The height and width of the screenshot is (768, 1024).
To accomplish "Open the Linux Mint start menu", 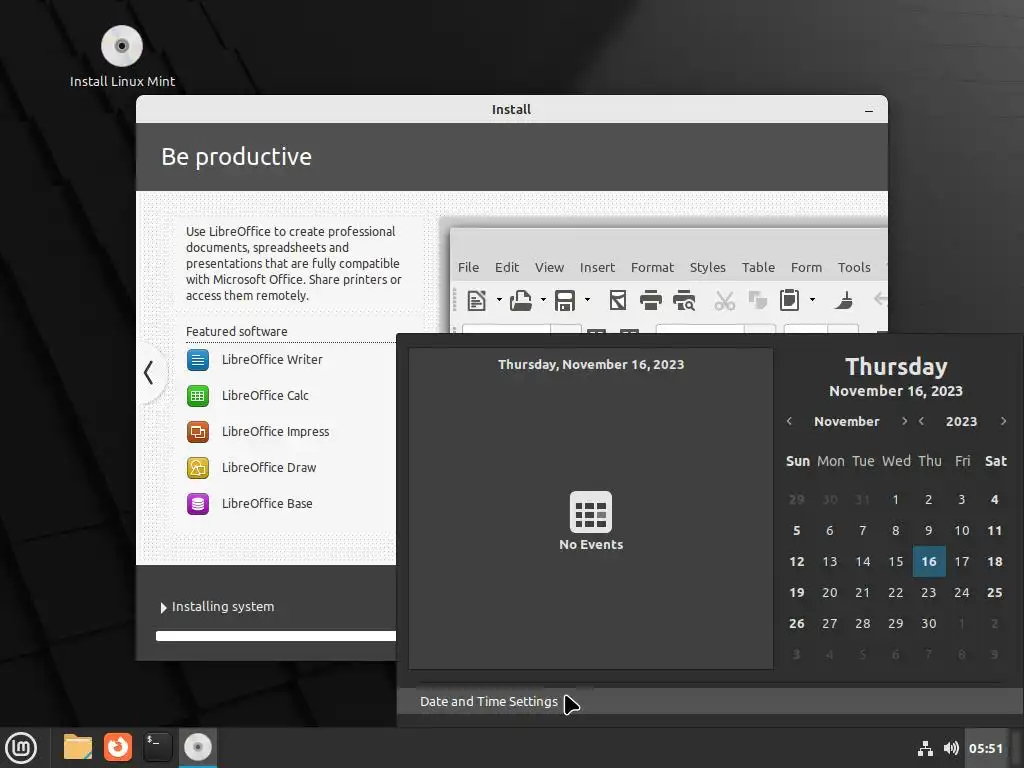I will tap(21, 748).
